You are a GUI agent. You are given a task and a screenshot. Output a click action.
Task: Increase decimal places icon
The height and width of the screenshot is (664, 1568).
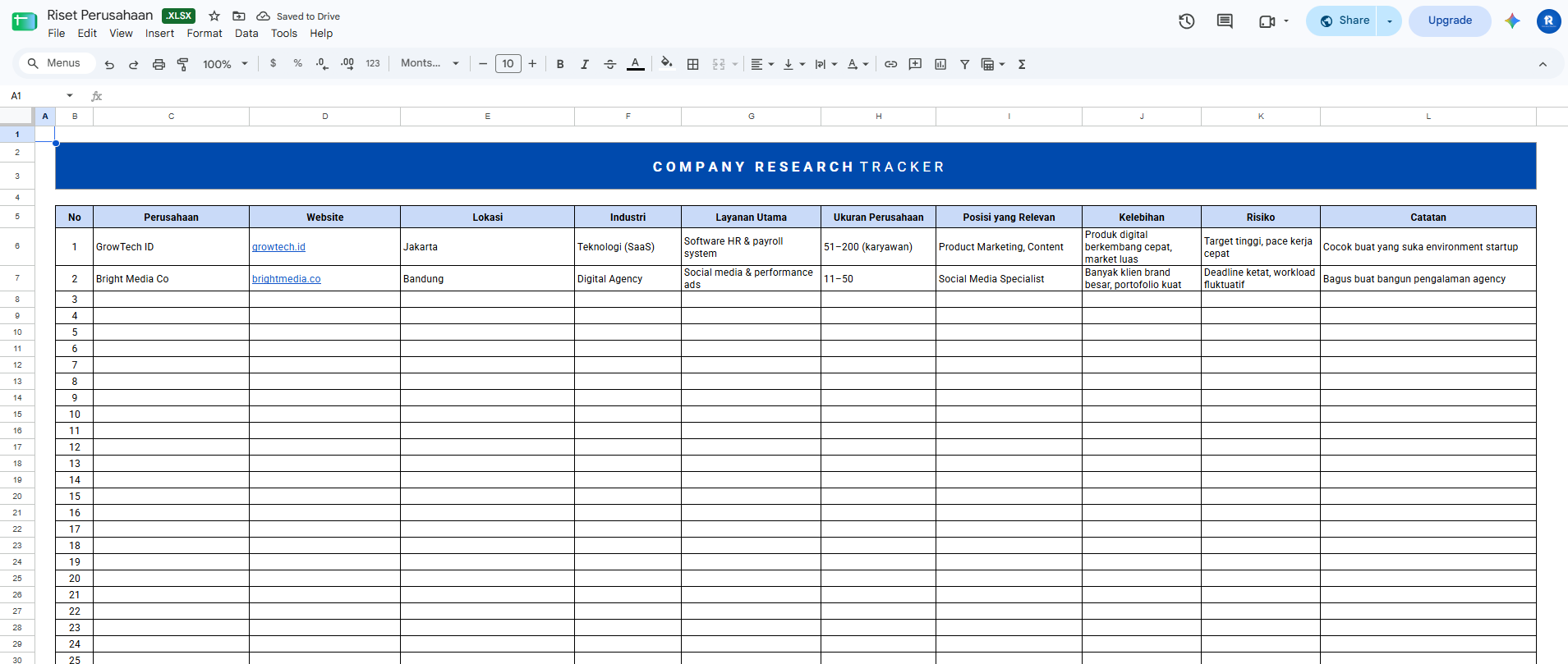(347, 63)
